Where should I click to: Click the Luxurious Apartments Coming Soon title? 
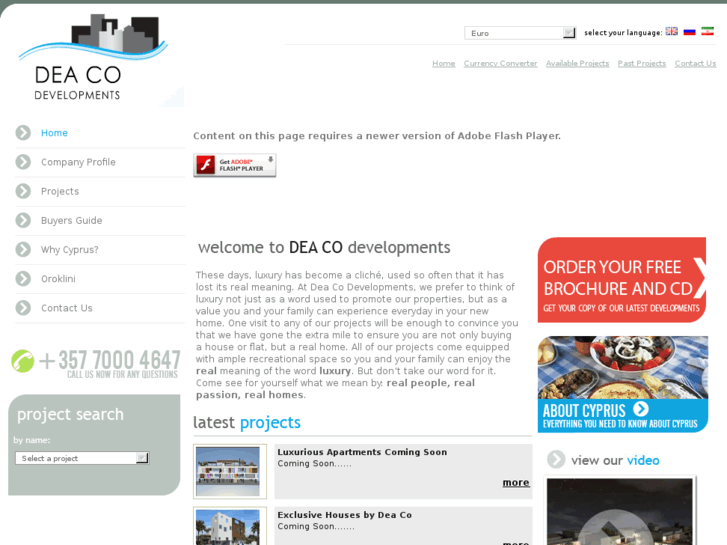coord(362,452)
